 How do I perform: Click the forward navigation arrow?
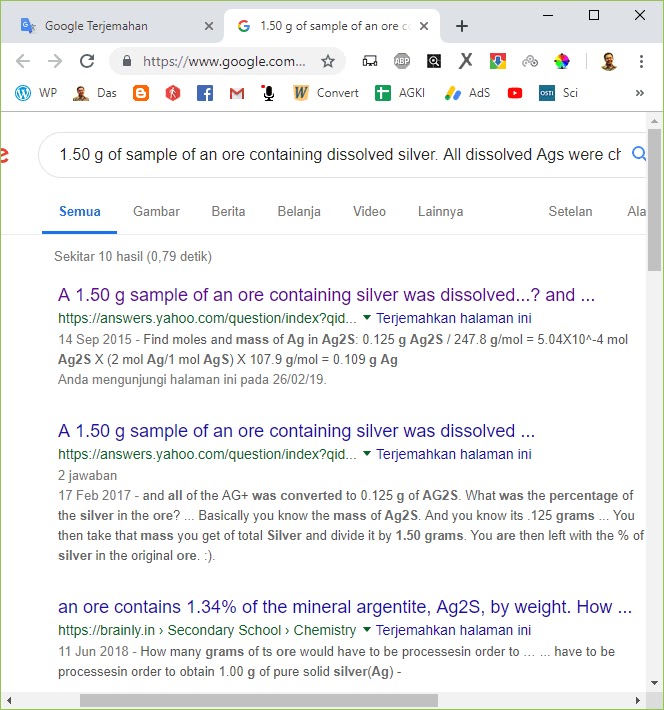(x=55, y=61)
